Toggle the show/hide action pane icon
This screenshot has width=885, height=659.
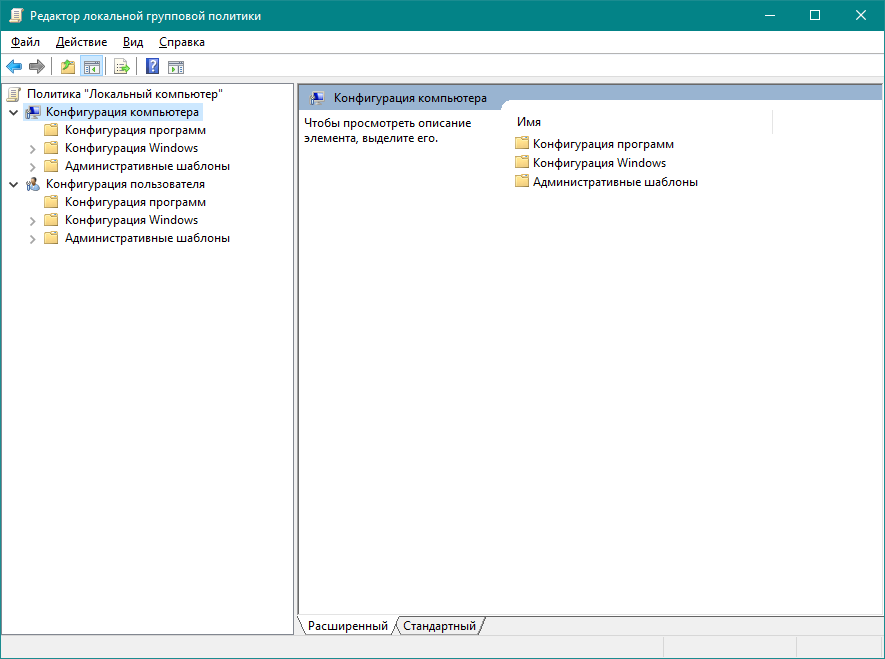click(176, 67)
